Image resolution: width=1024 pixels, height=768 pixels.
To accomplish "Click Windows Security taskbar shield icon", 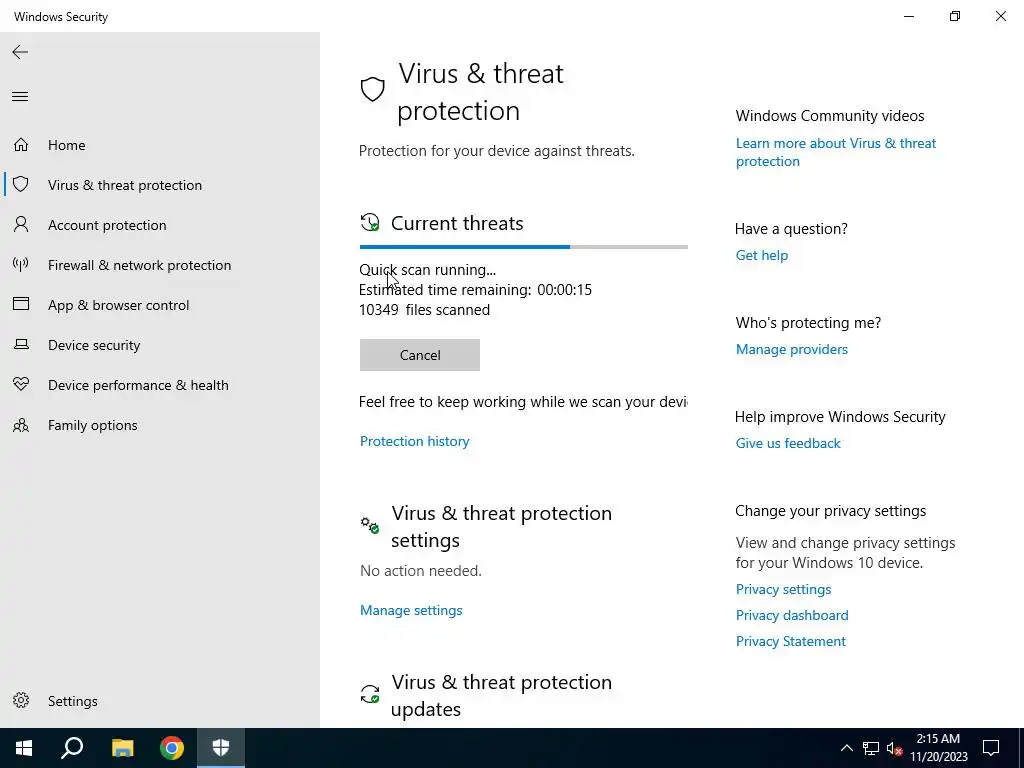I will [x=221, y=748].
